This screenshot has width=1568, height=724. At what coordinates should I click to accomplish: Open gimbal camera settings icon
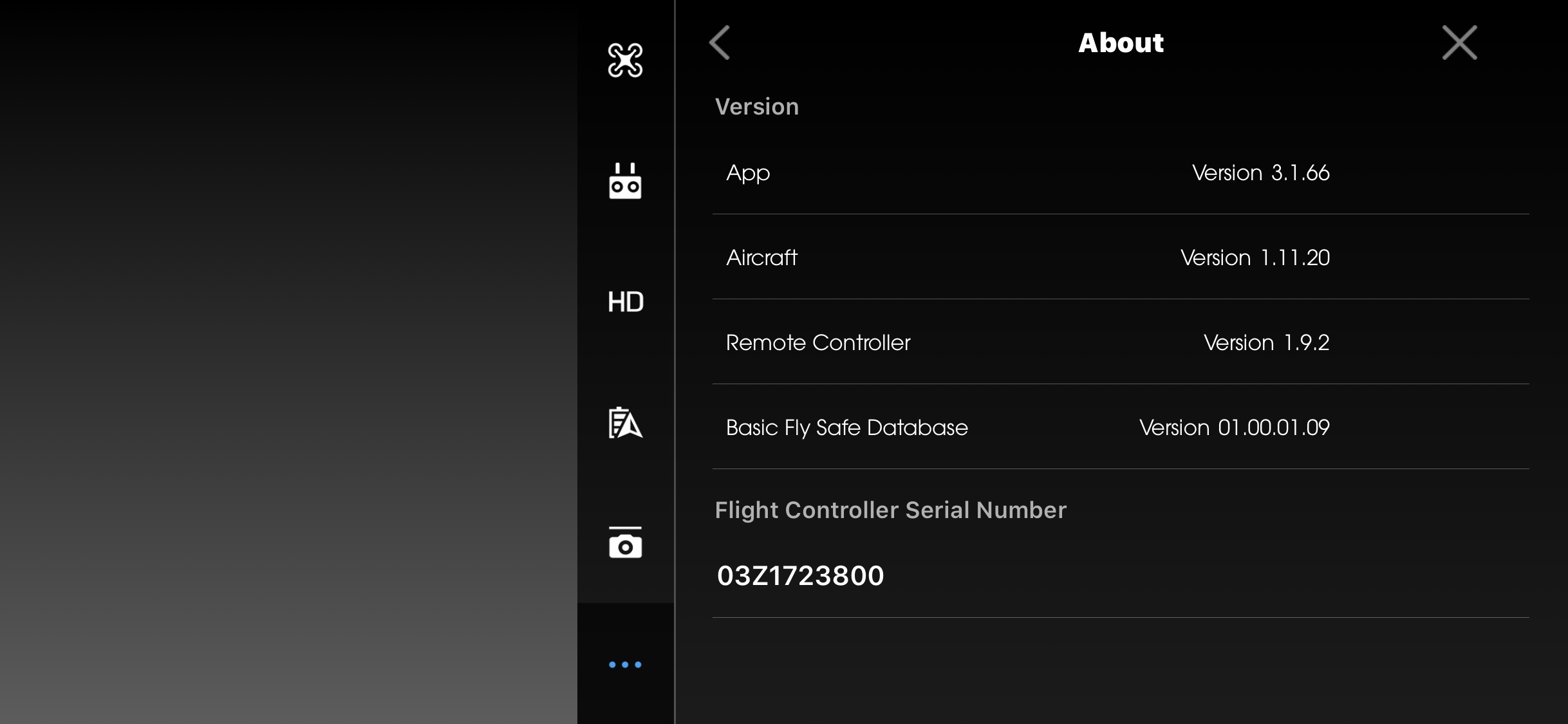[x=625, y=543]
